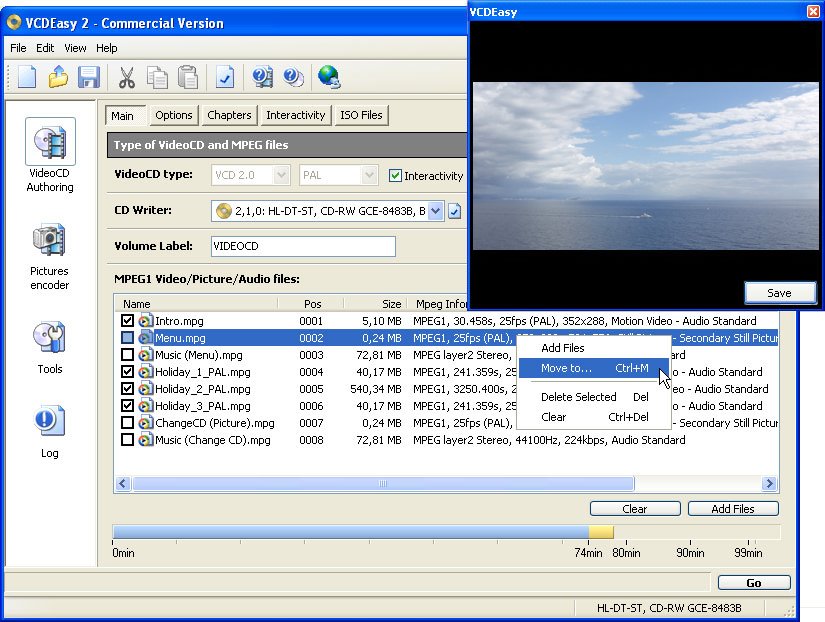Open the Pictures encoder section
This screenshot has height=622, width=825.
49,256
